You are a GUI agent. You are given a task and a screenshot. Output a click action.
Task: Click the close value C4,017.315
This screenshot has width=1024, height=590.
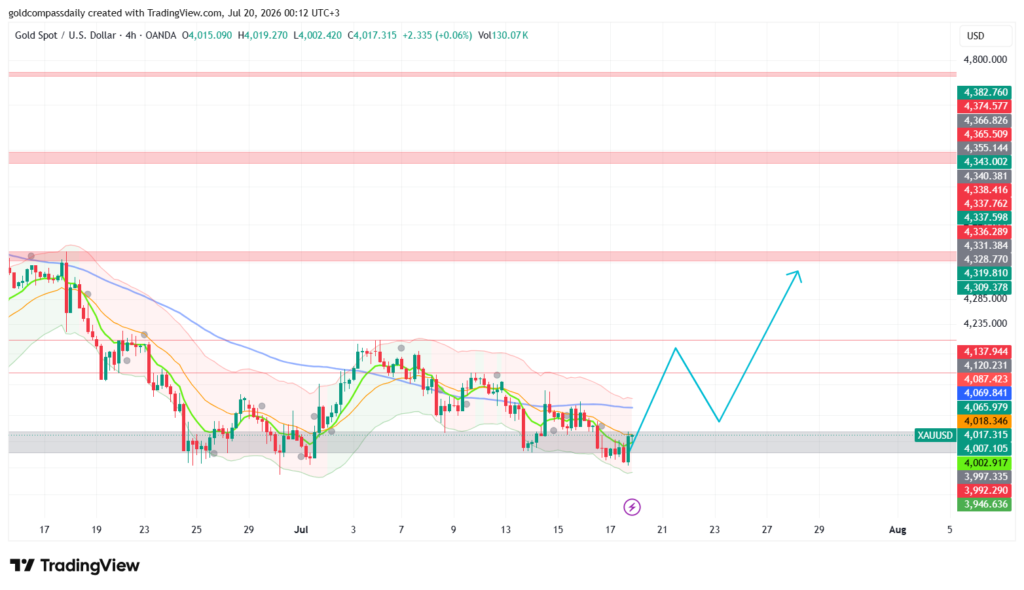click(372, 35)
